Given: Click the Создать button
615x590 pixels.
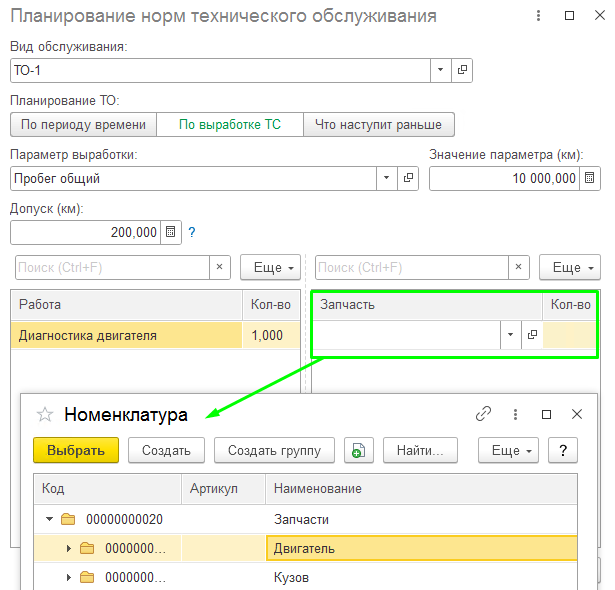Looking at the screenshot, I should pyautogui.click(x=166, y=450).
